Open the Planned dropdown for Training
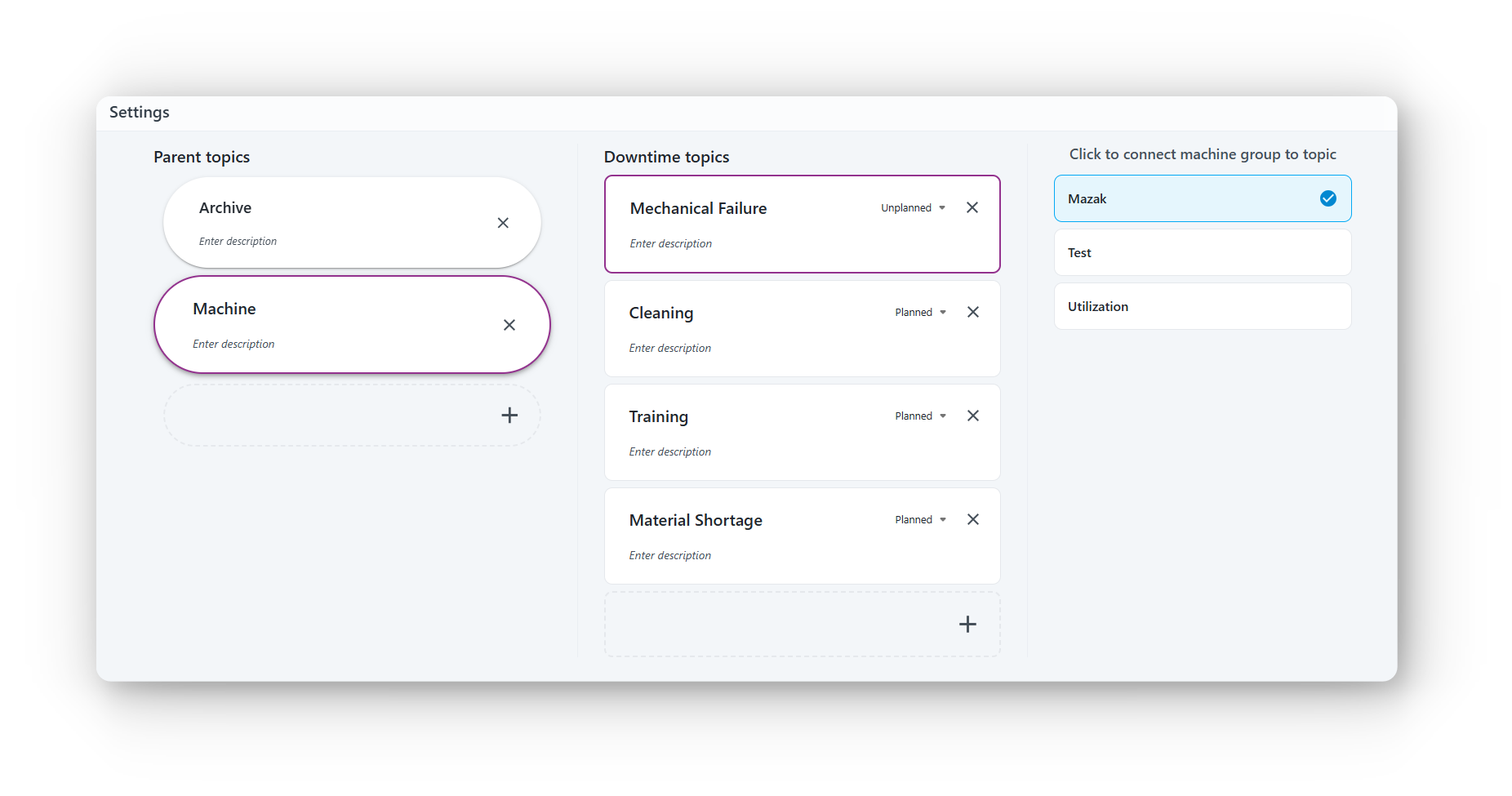The height and width of the screenshot is (796, 1512). [920, 416]
